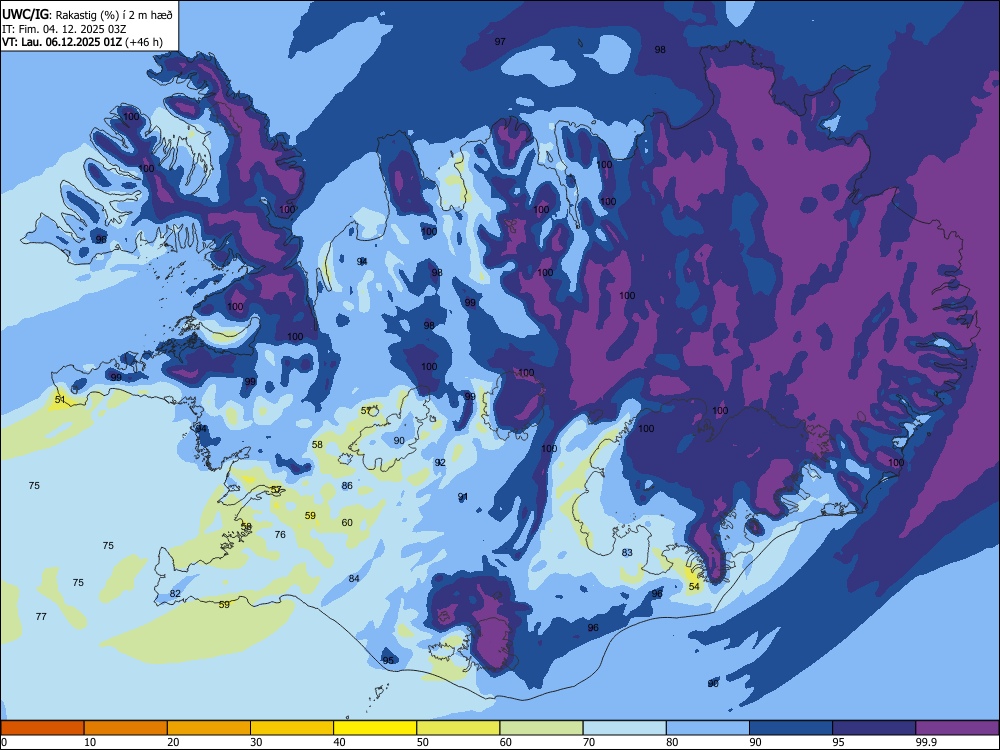Viewport: 1000px width, 750px height.
Task: Pick the 95–99.9 dark navy legend swatch
Action: (874, 728)
